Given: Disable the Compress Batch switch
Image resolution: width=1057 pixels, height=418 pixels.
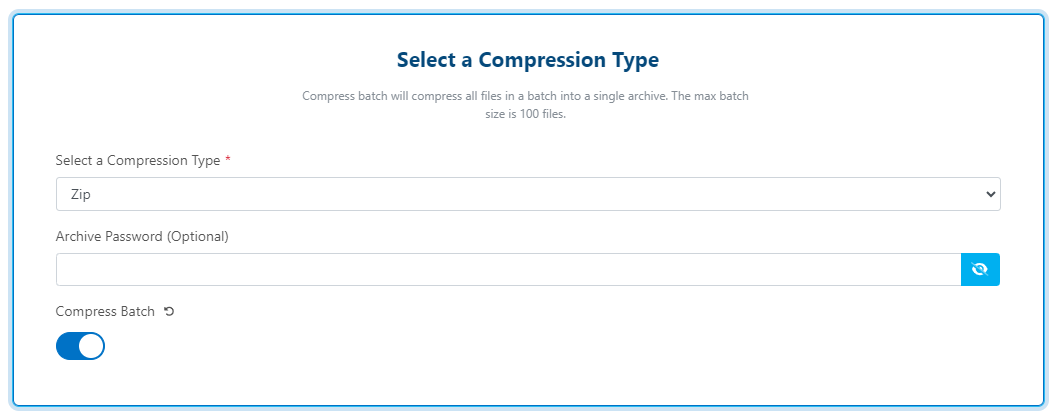Looking at the screenshot, I should pyautogui.click(x=80, y=346).
